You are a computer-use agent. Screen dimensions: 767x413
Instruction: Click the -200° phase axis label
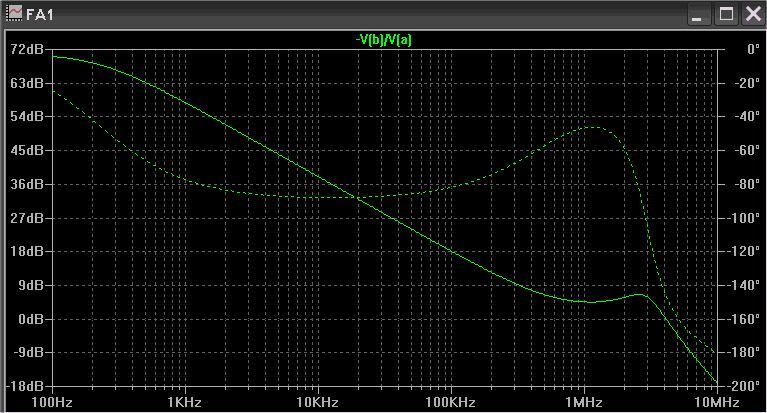tap(744, 386)
